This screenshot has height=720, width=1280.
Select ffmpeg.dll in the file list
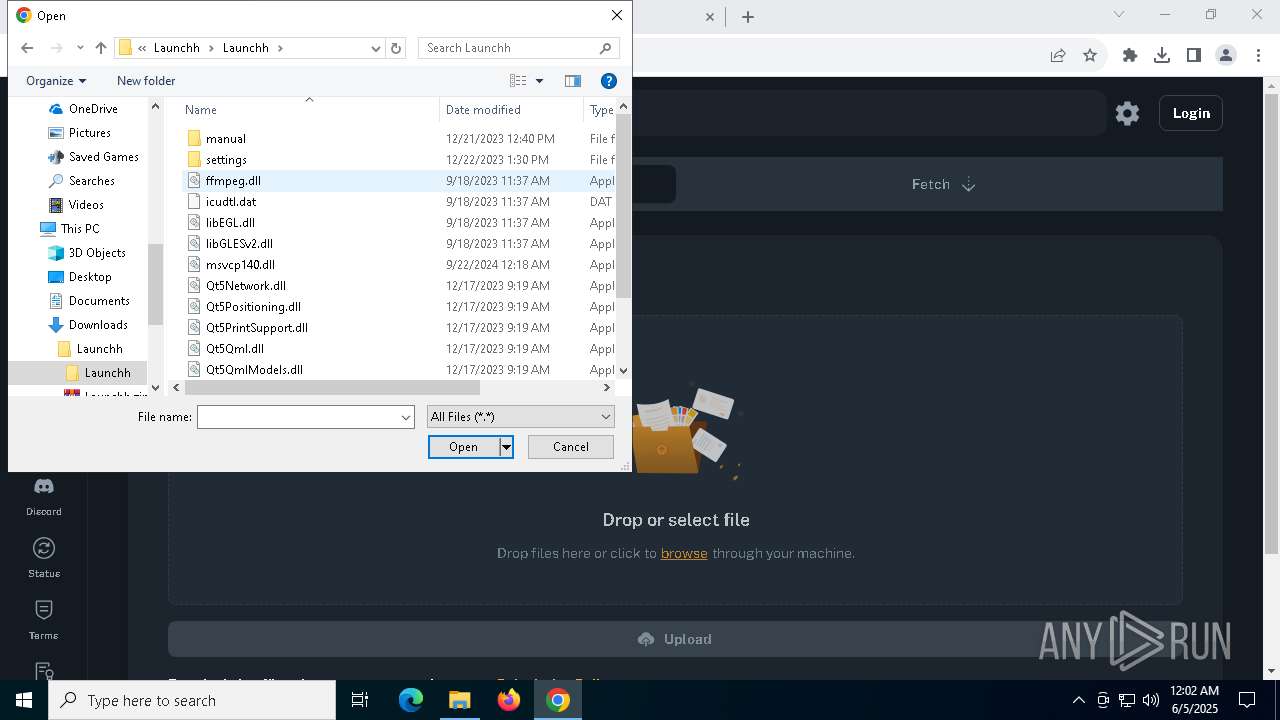tap(233, 181)
